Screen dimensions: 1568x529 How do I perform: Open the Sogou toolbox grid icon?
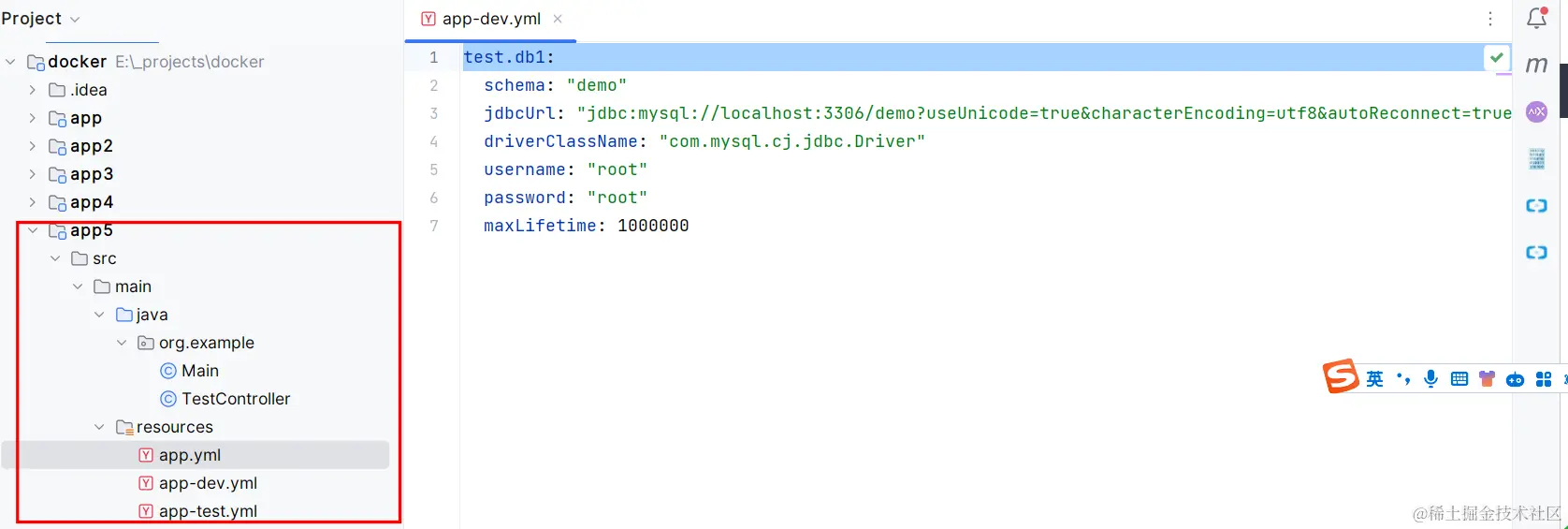[x=1543, y=379]
